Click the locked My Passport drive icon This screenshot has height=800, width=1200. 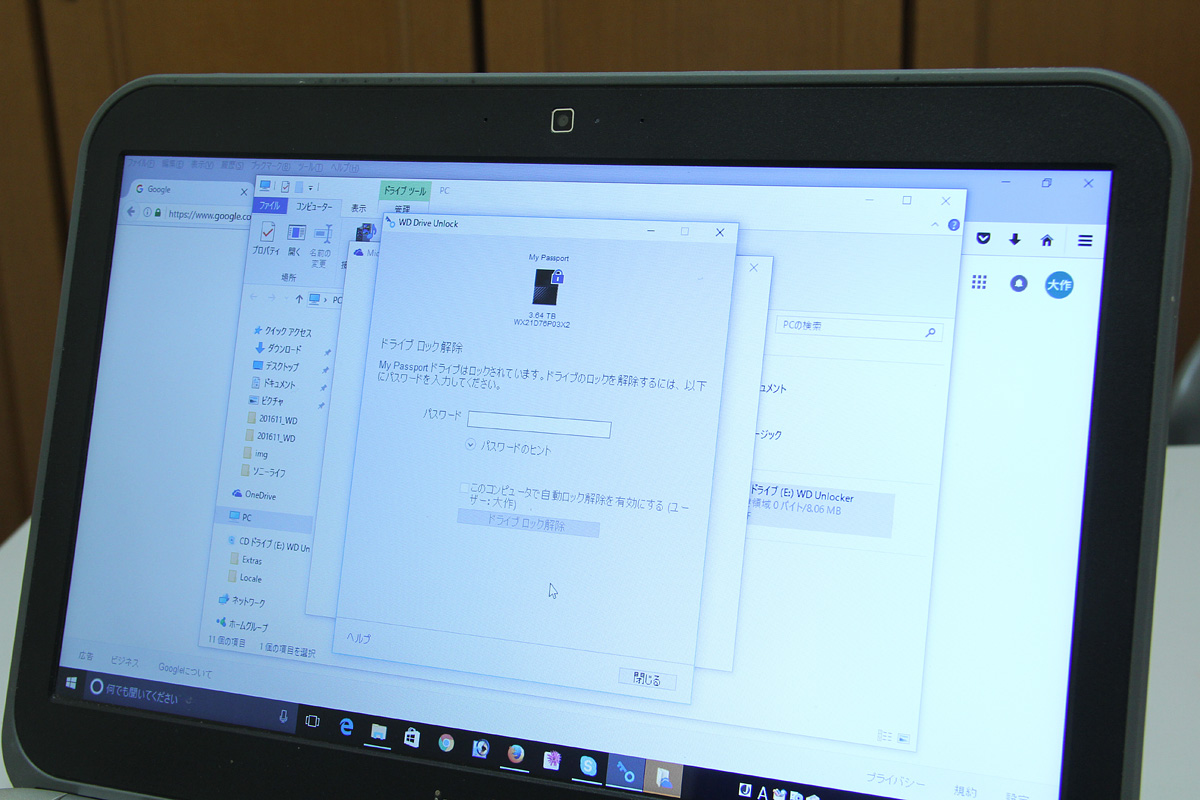point(546,287)
